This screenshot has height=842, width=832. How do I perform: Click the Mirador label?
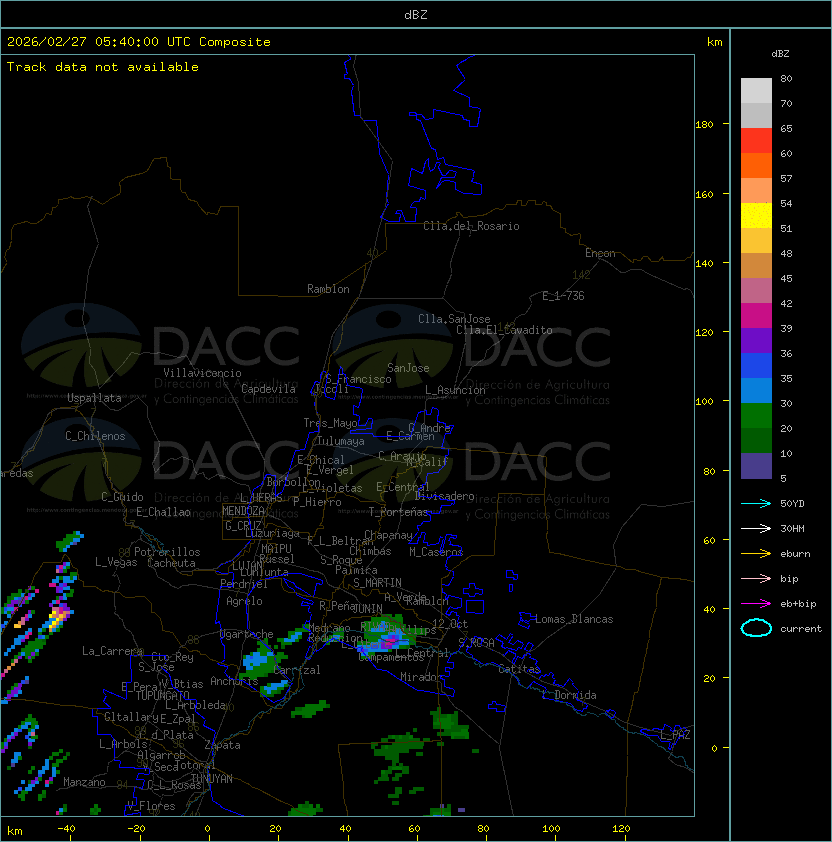tap(422, 677)
